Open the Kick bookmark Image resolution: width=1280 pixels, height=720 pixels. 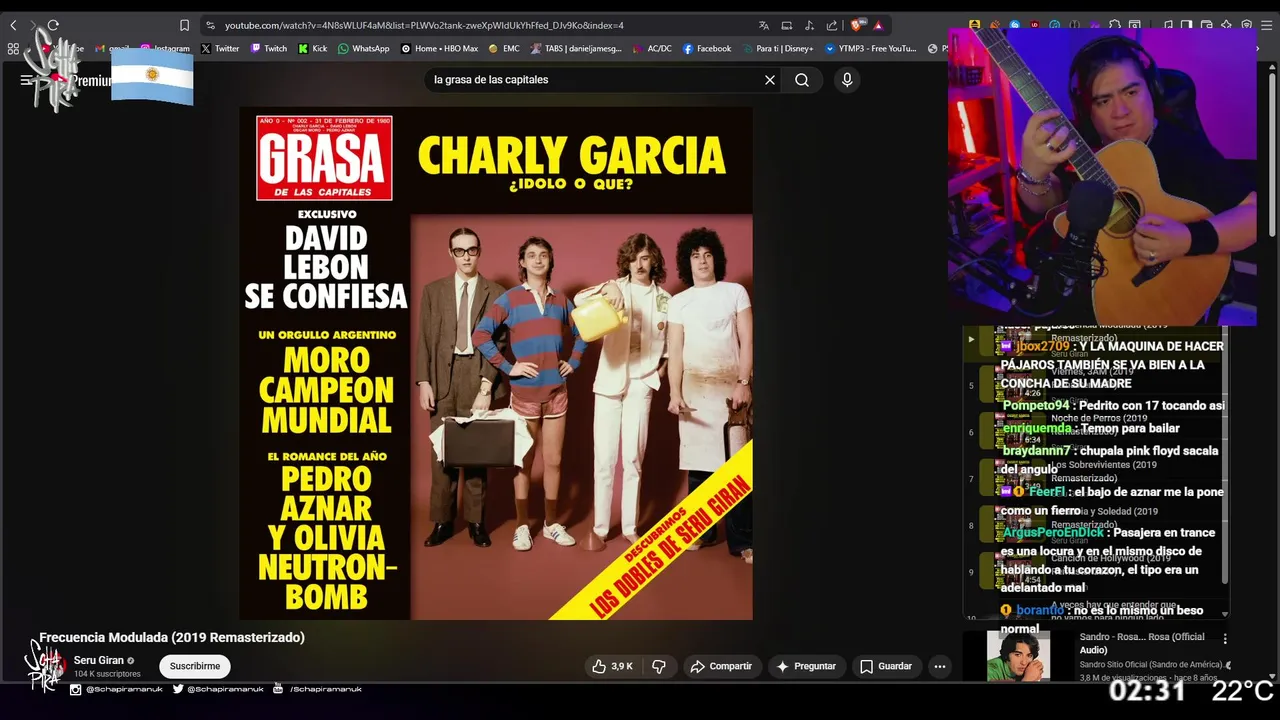(313, 48)
